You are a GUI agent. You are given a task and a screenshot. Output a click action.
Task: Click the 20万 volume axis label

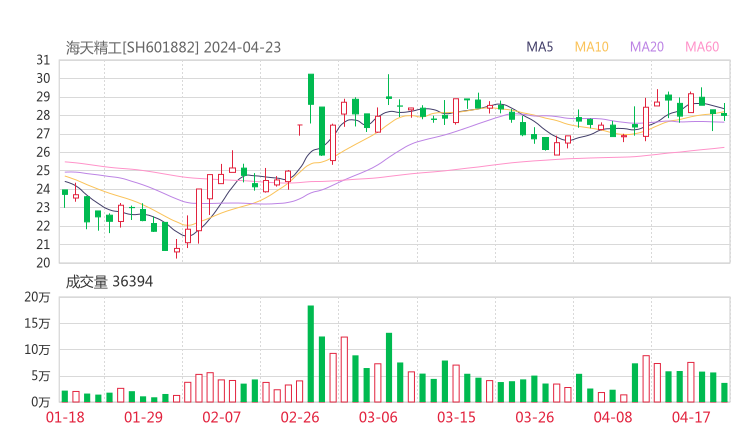click(x=37, y=297)
